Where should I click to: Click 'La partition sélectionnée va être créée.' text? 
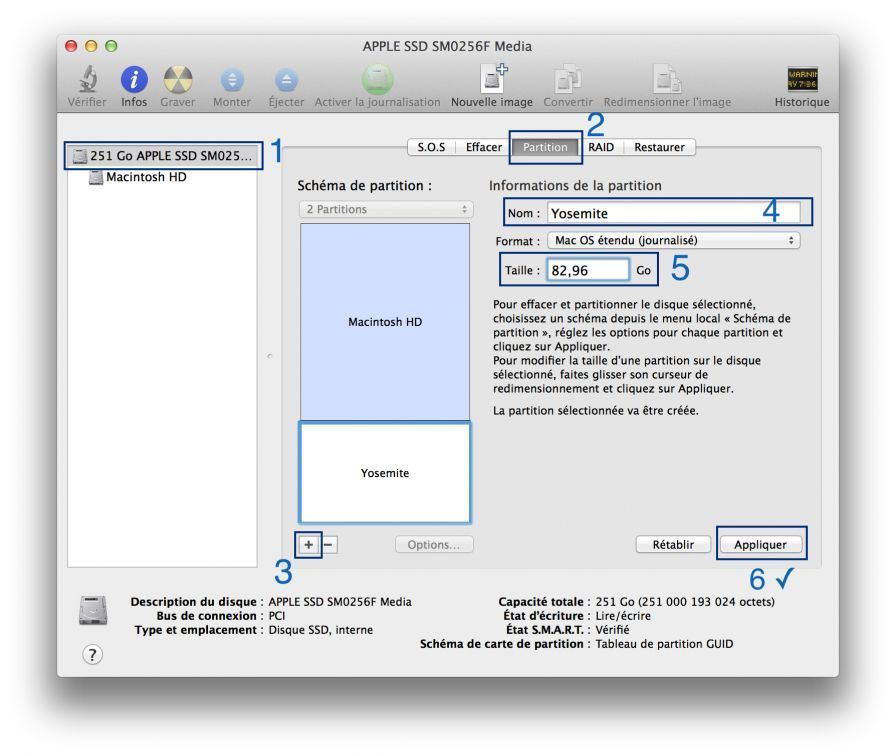pos(595,411)
